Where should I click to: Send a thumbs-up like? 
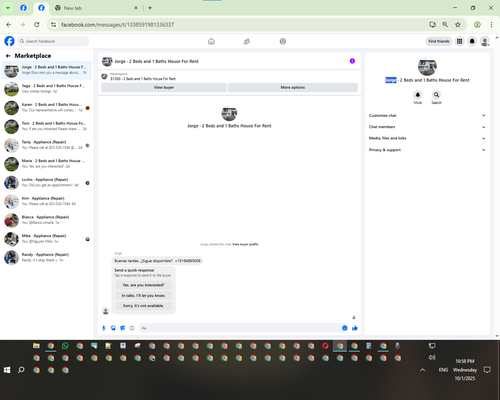click(x=355, y=328)
